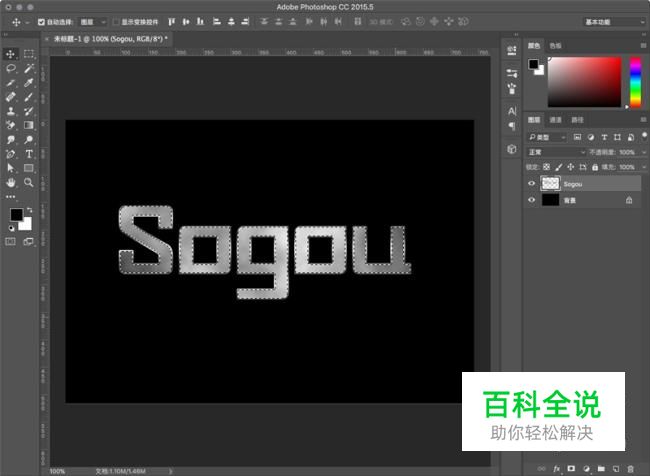Select the Rectangular Marquee tool

(29, 54)
